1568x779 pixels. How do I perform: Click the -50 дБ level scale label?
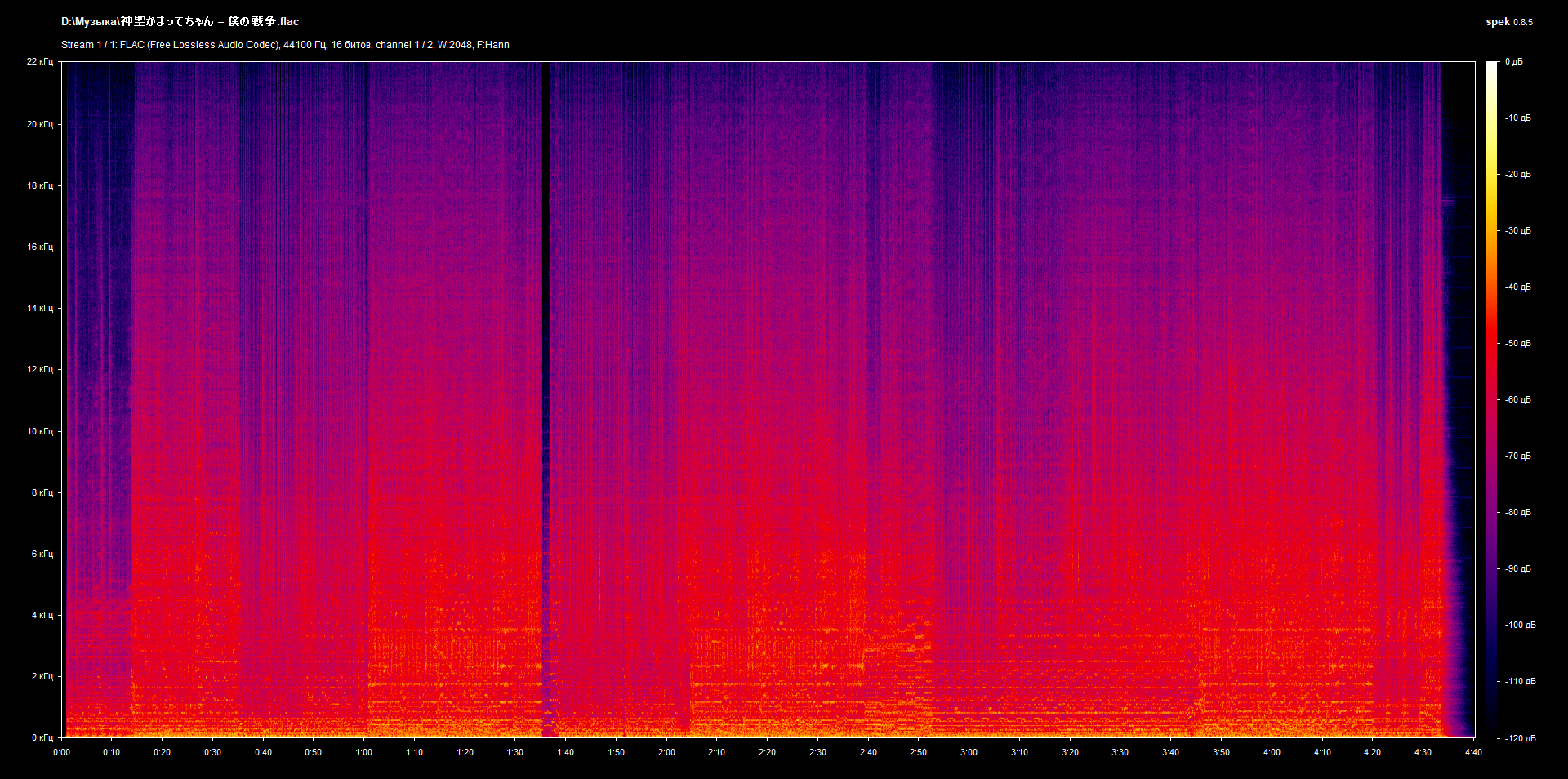pos(1518,343)
